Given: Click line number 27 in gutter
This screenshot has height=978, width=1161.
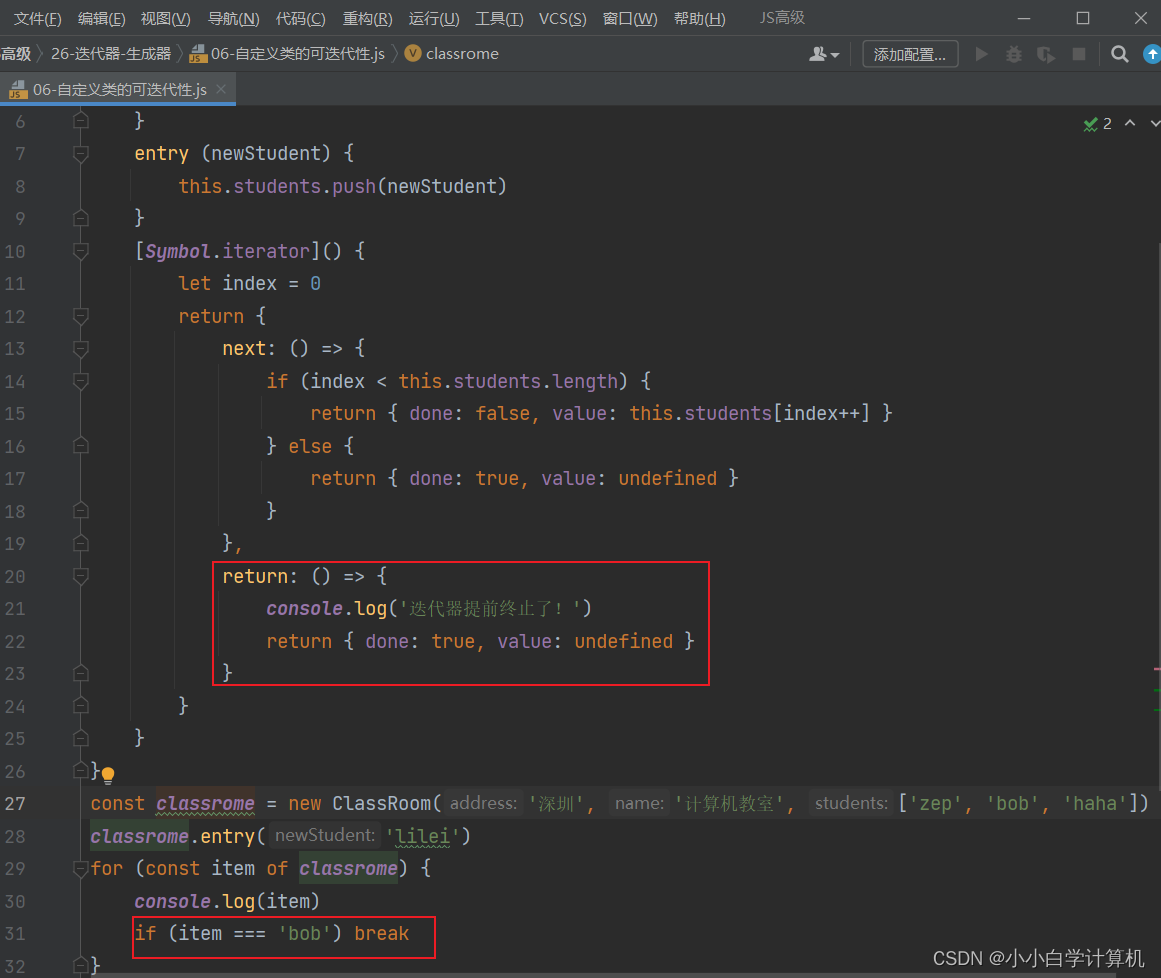Looking at the screenshot, I should pyautogui.click(x=15, y=803).
